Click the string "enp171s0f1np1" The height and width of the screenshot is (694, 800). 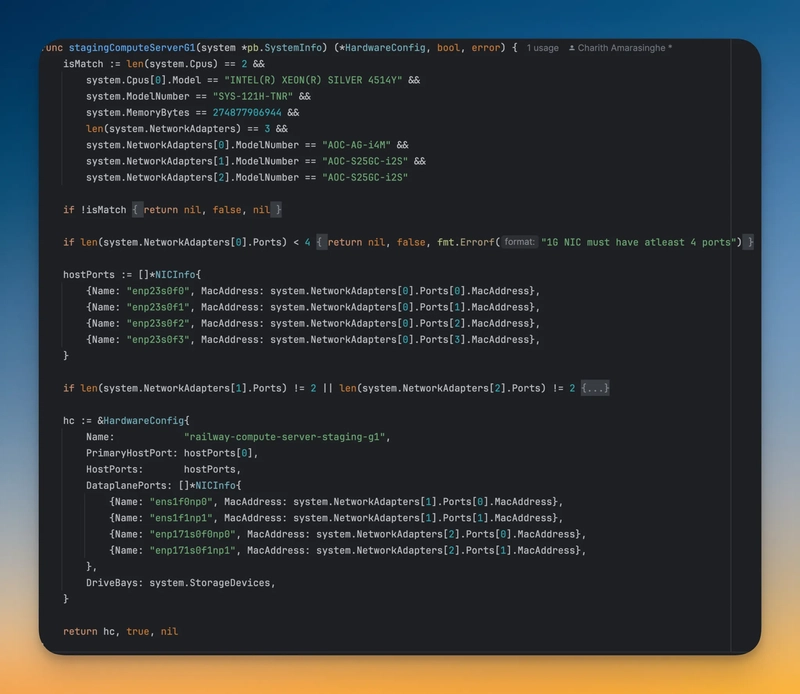pyautogui.click(x=193, y=551)
